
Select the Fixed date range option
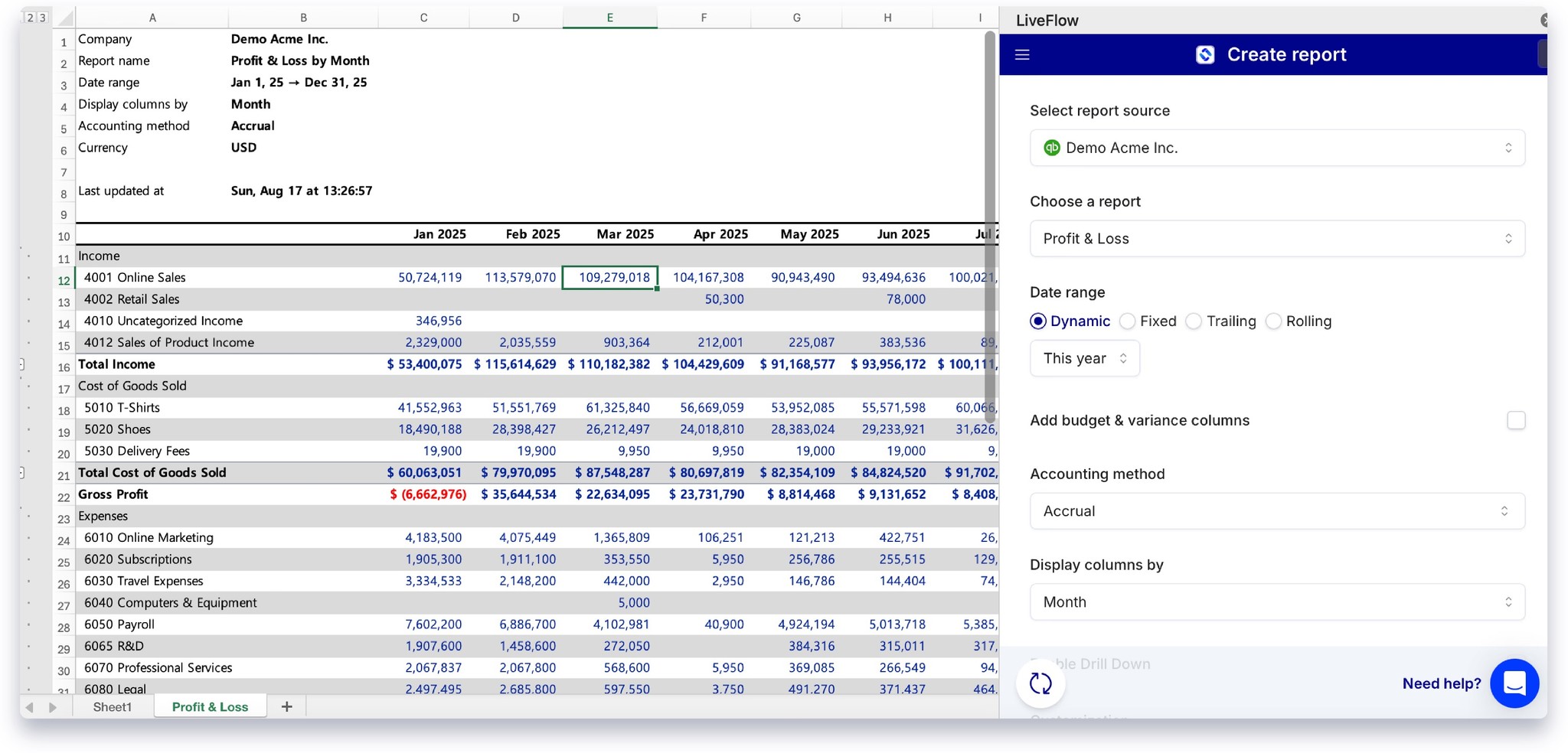tap(1128, 321)
